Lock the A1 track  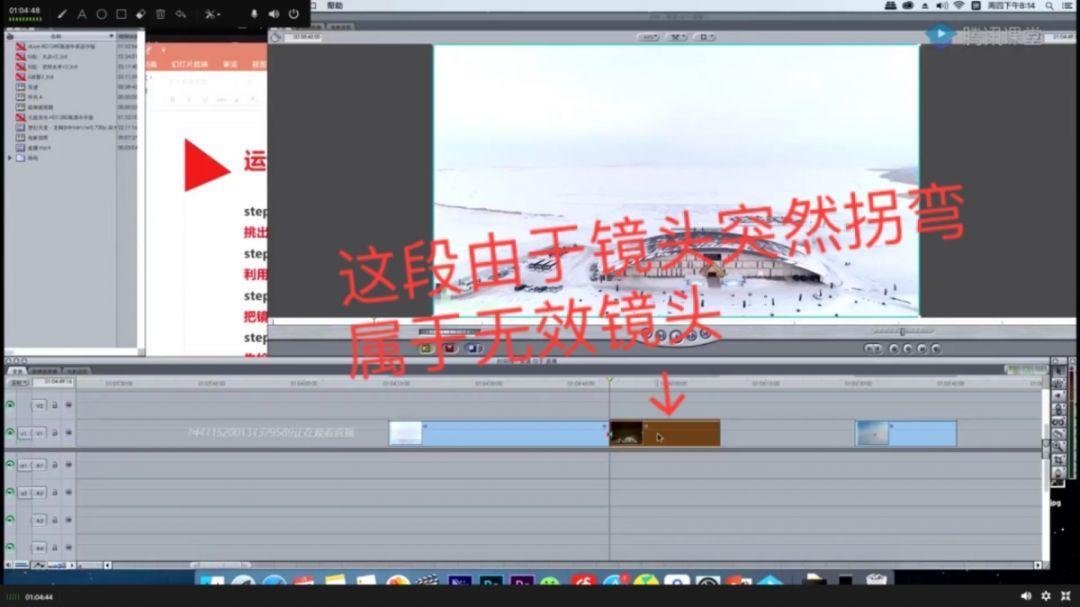55,465
